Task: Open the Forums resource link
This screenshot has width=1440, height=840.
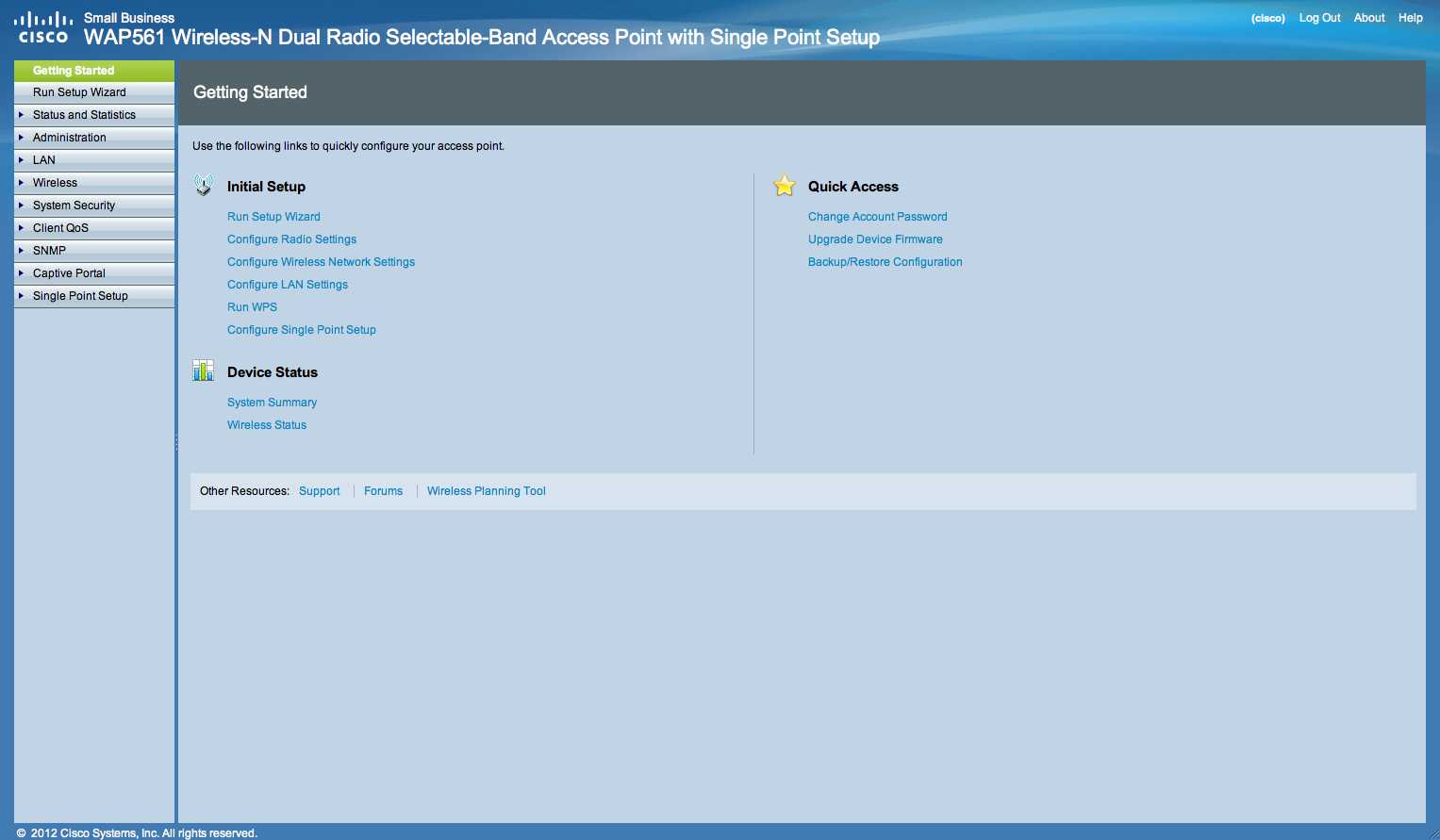Action: pos(383,491)
